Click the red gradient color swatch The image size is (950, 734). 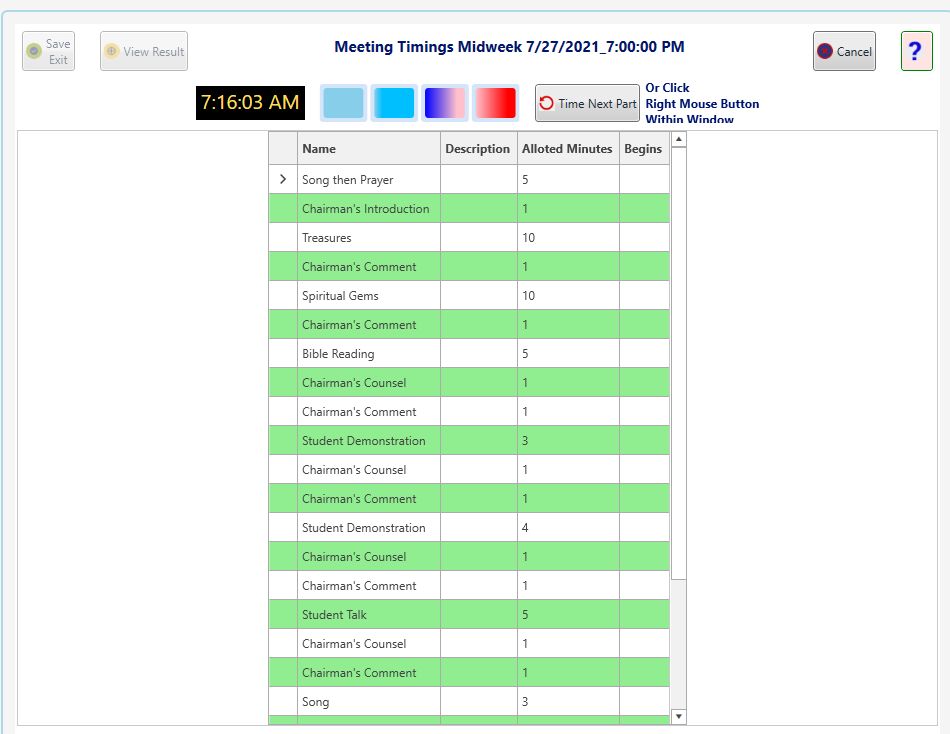tap(496, 103)
